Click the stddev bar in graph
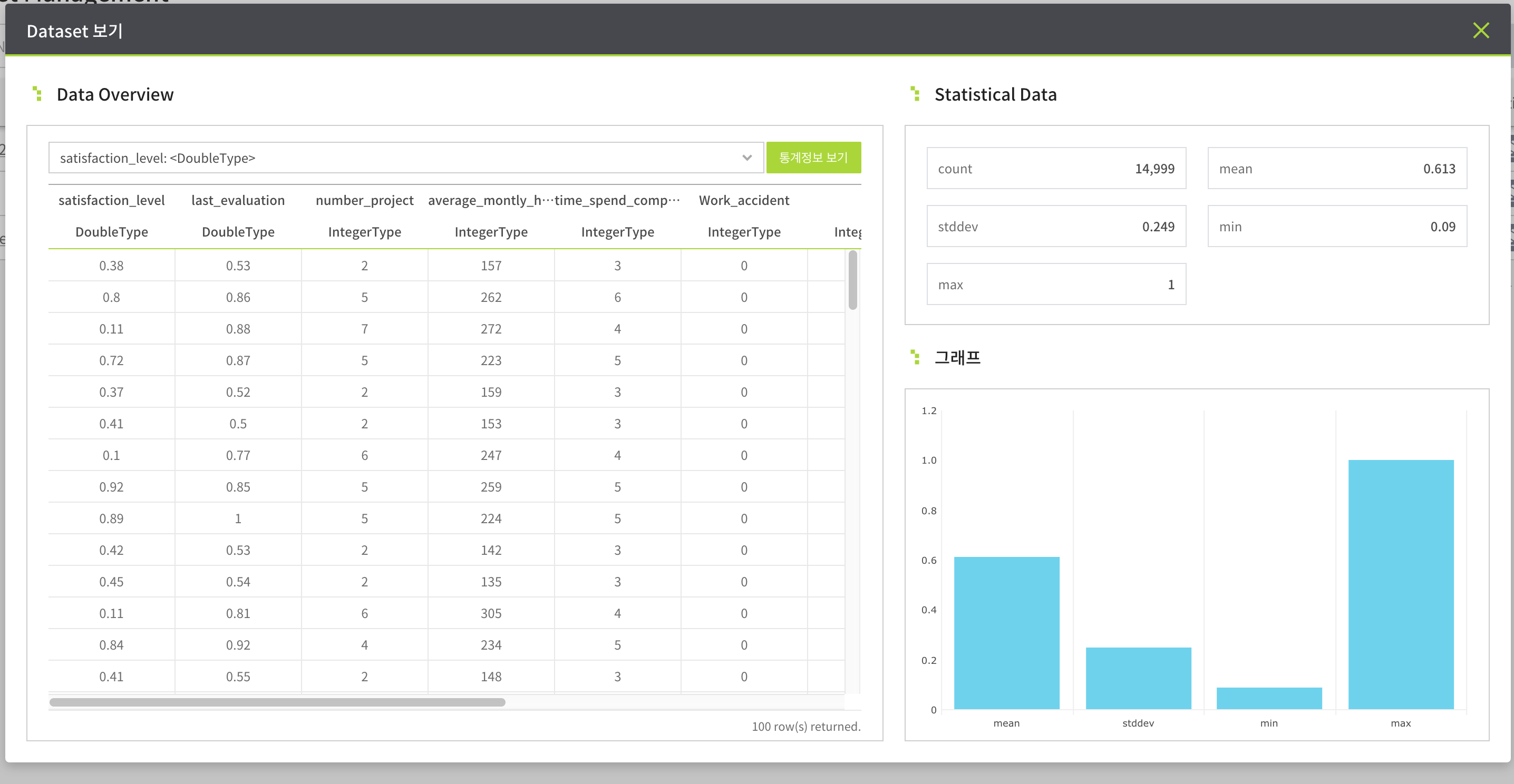Image resolution: width=1514 pixels, height=784 pixels. 1139,678
